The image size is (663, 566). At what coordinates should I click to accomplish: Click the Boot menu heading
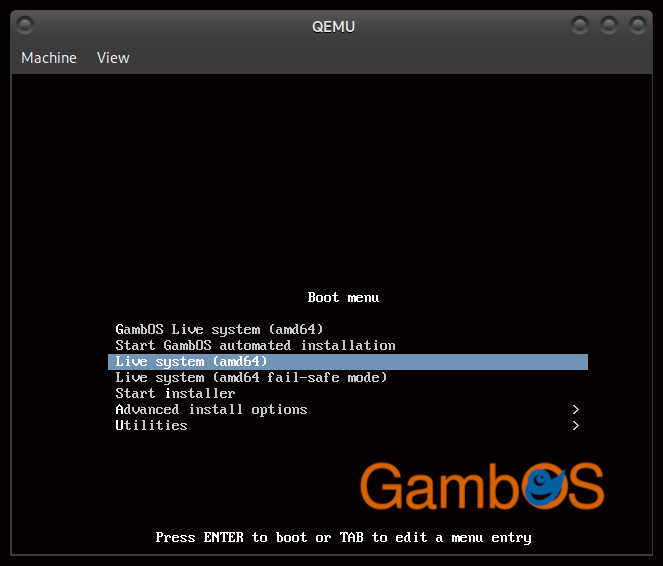point(343,297)
